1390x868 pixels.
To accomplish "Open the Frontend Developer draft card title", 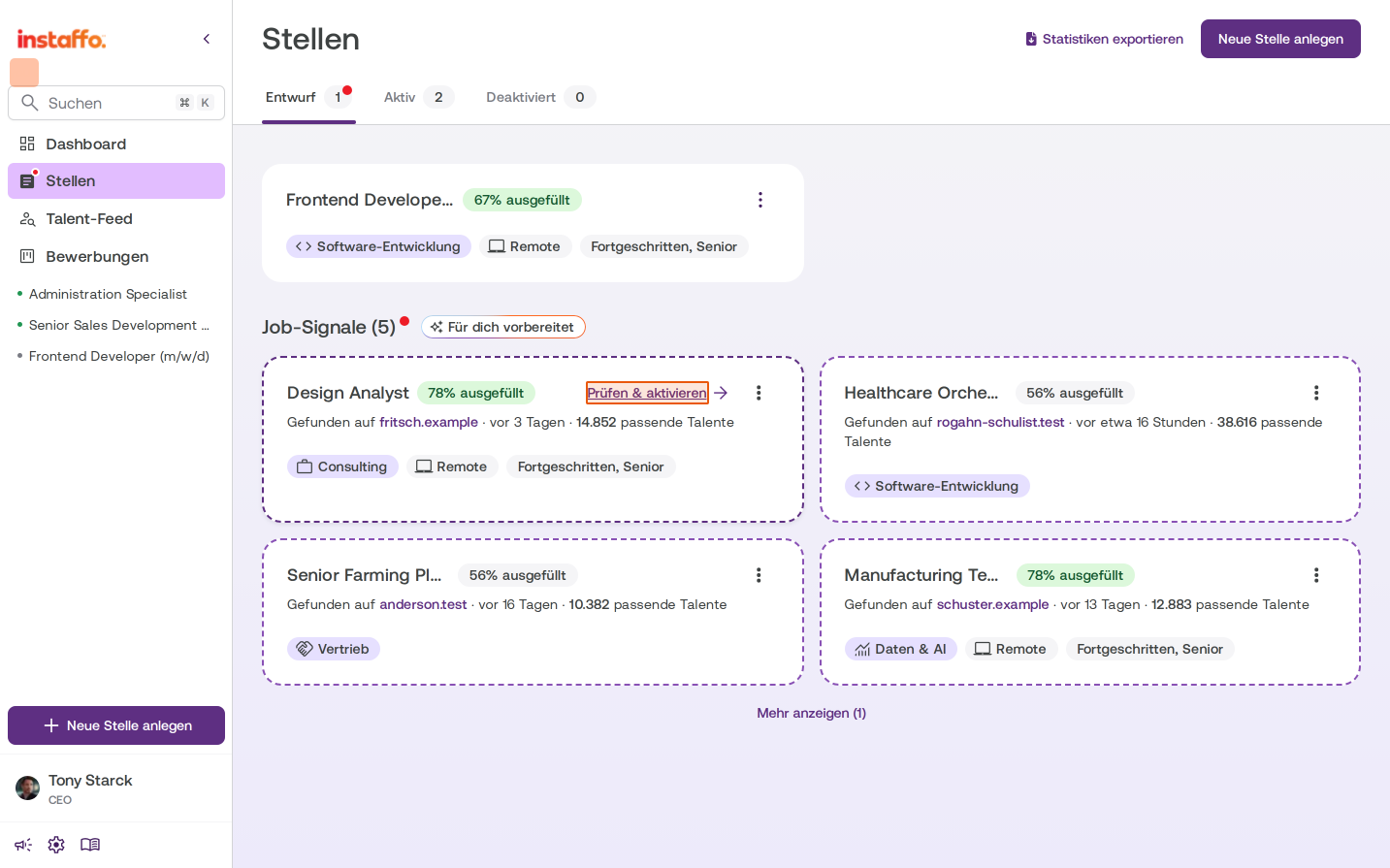I will (x=370, y=200).
